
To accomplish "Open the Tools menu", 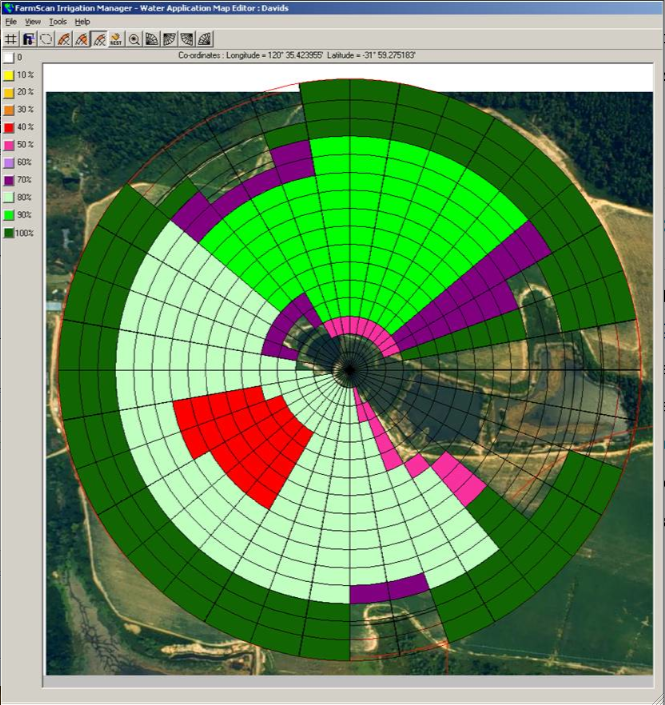I will 58,21.
